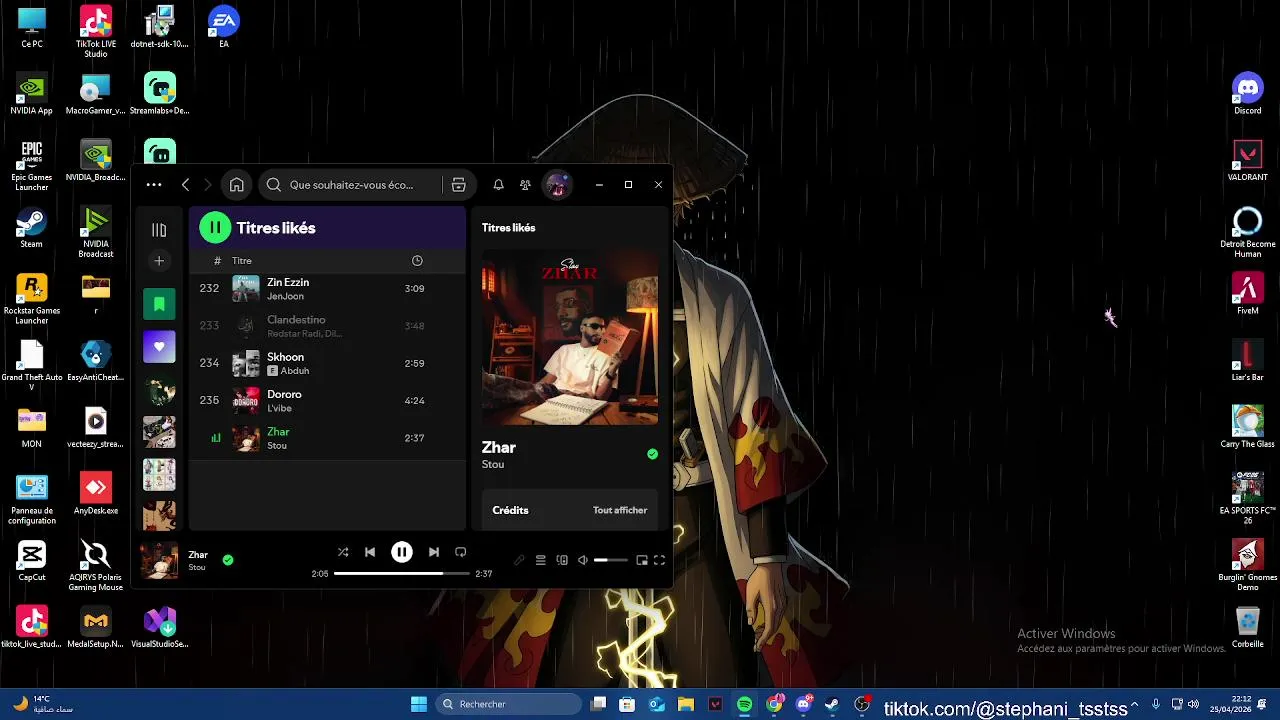This screenshot has width=1280, height=720.
Task: Open the Spotify profile avatar menu
Action: (x=557, y=185)
